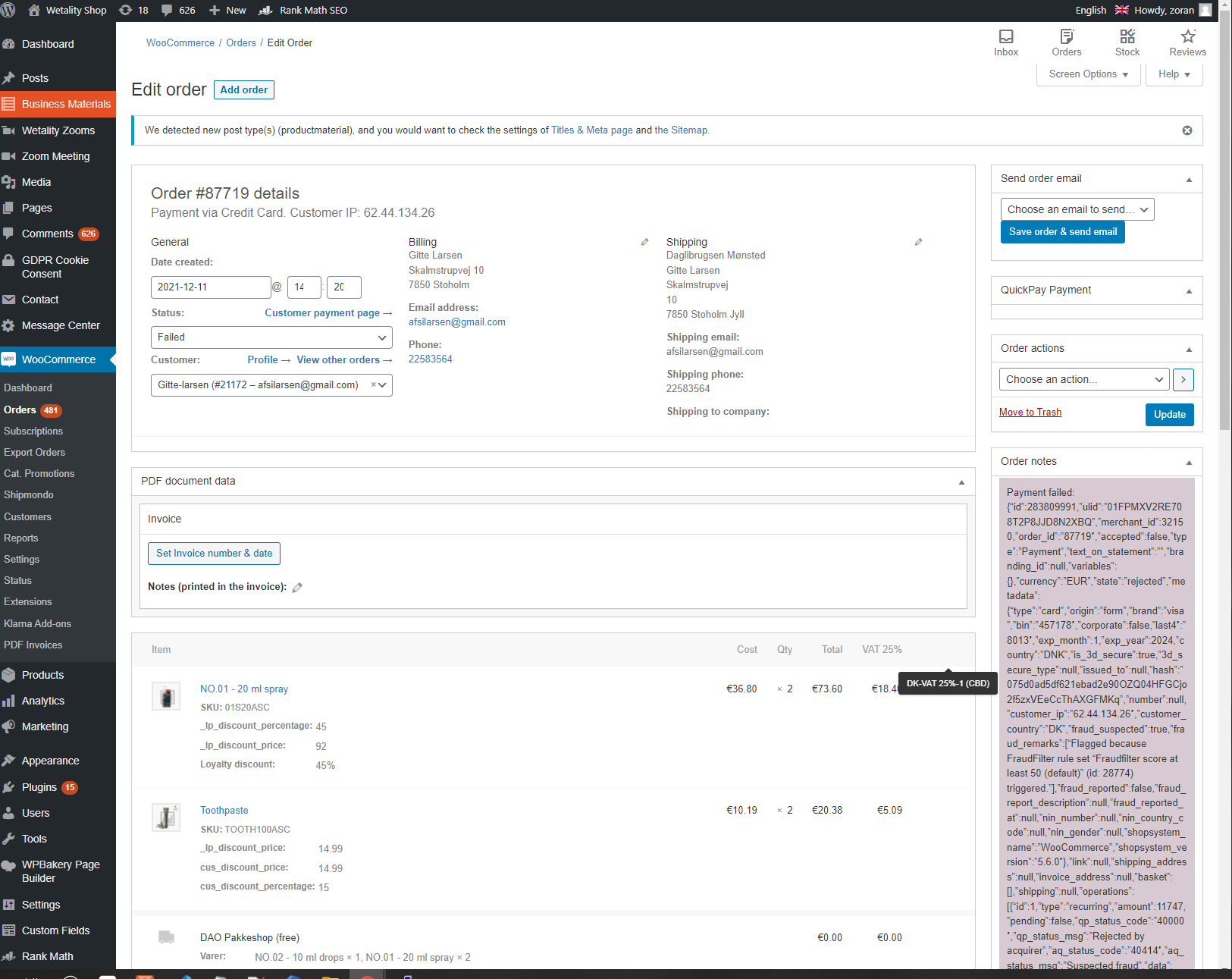The image size is (1232, 979).
Task: Open the Choose an email to send dropdown
Action: pos(1077,209)
